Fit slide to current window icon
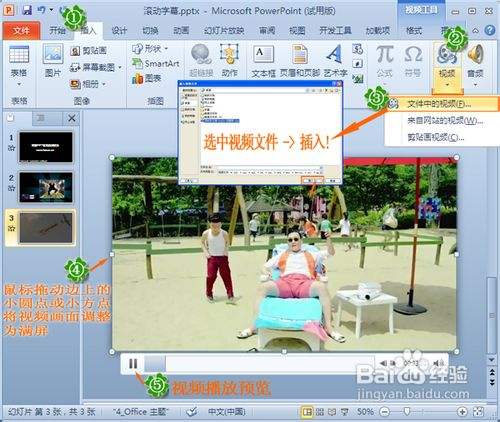 [x=478, y=412]
